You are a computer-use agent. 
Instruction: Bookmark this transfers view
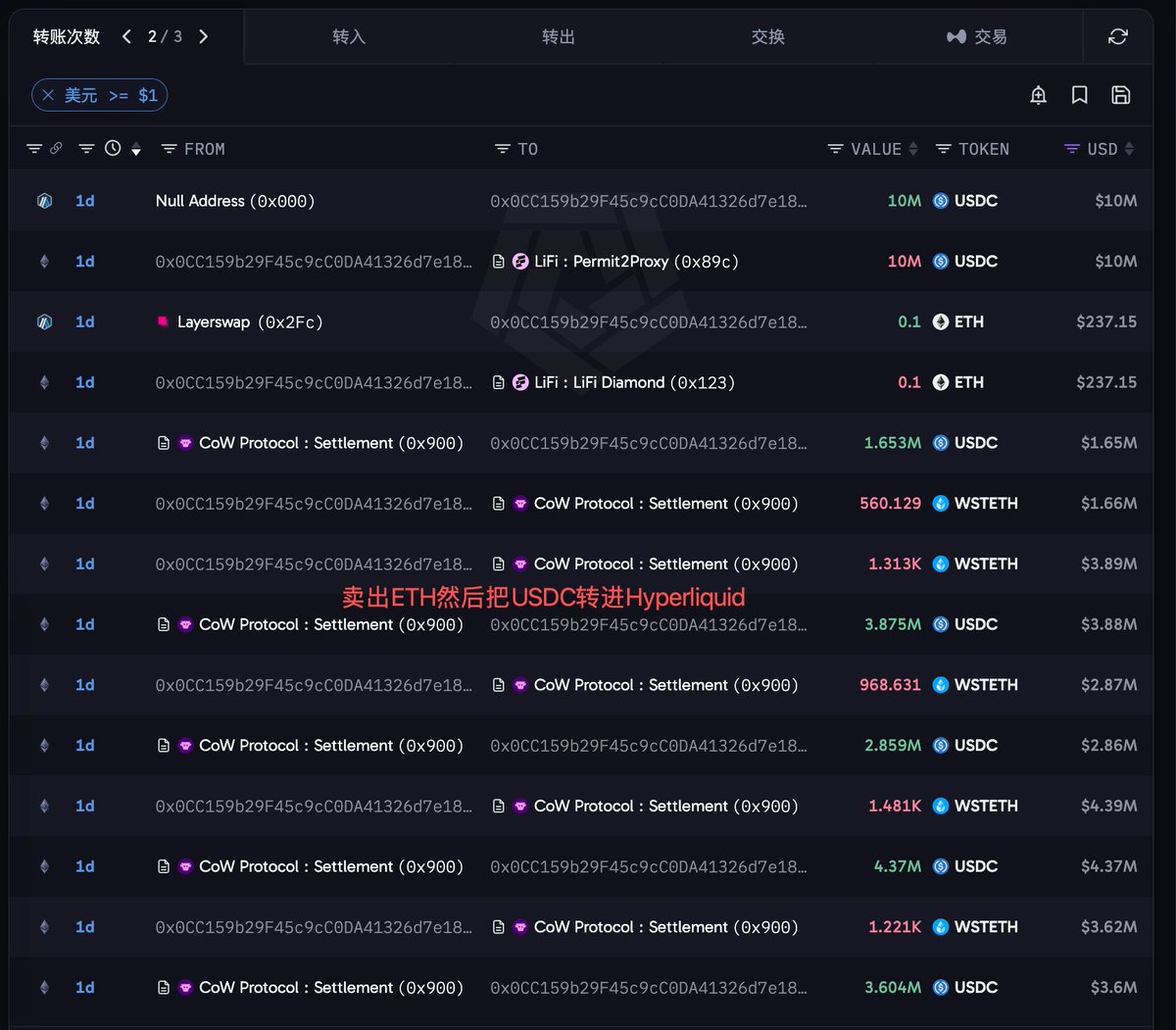point(1080,95)
